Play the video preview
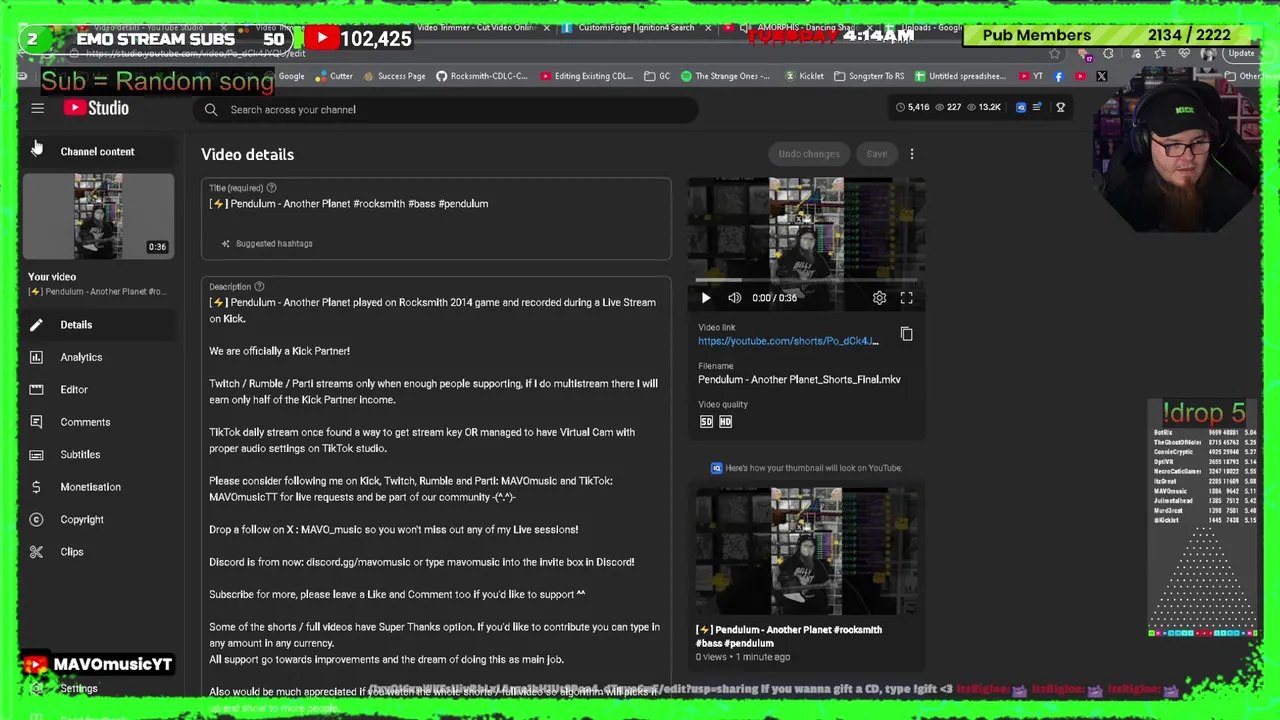 [x=706, y=298]
